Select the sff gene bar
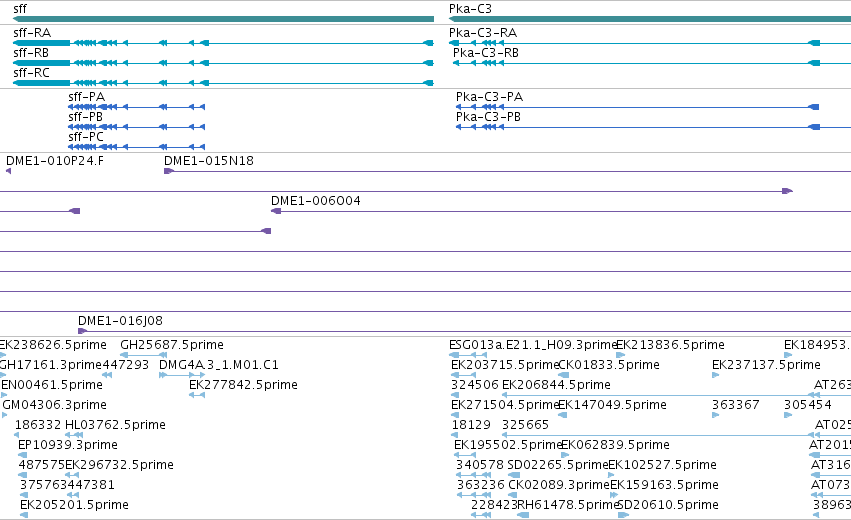 223,19
